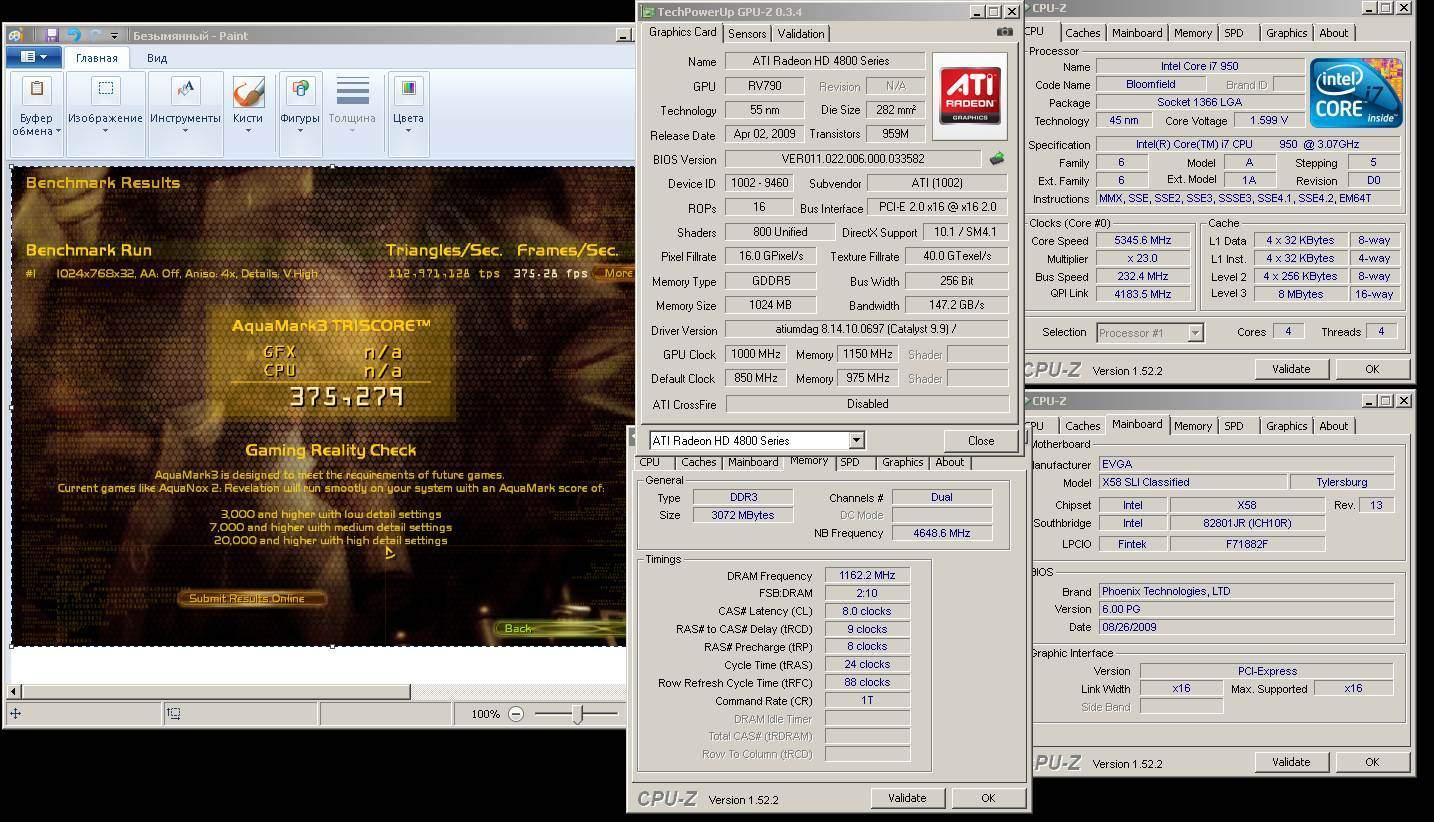1434x822 pixels.
Task: Click the Core Speed 5345.6 MHz value
Action: click(1141, 241)
